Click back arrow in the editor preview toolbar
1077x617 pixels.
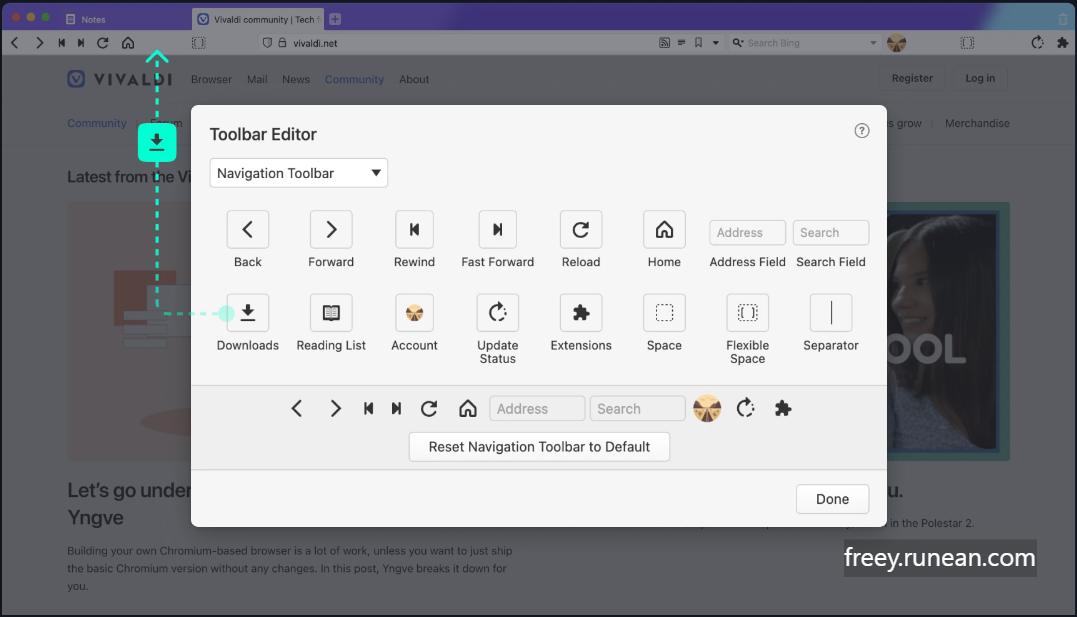(x=297, y=409)
